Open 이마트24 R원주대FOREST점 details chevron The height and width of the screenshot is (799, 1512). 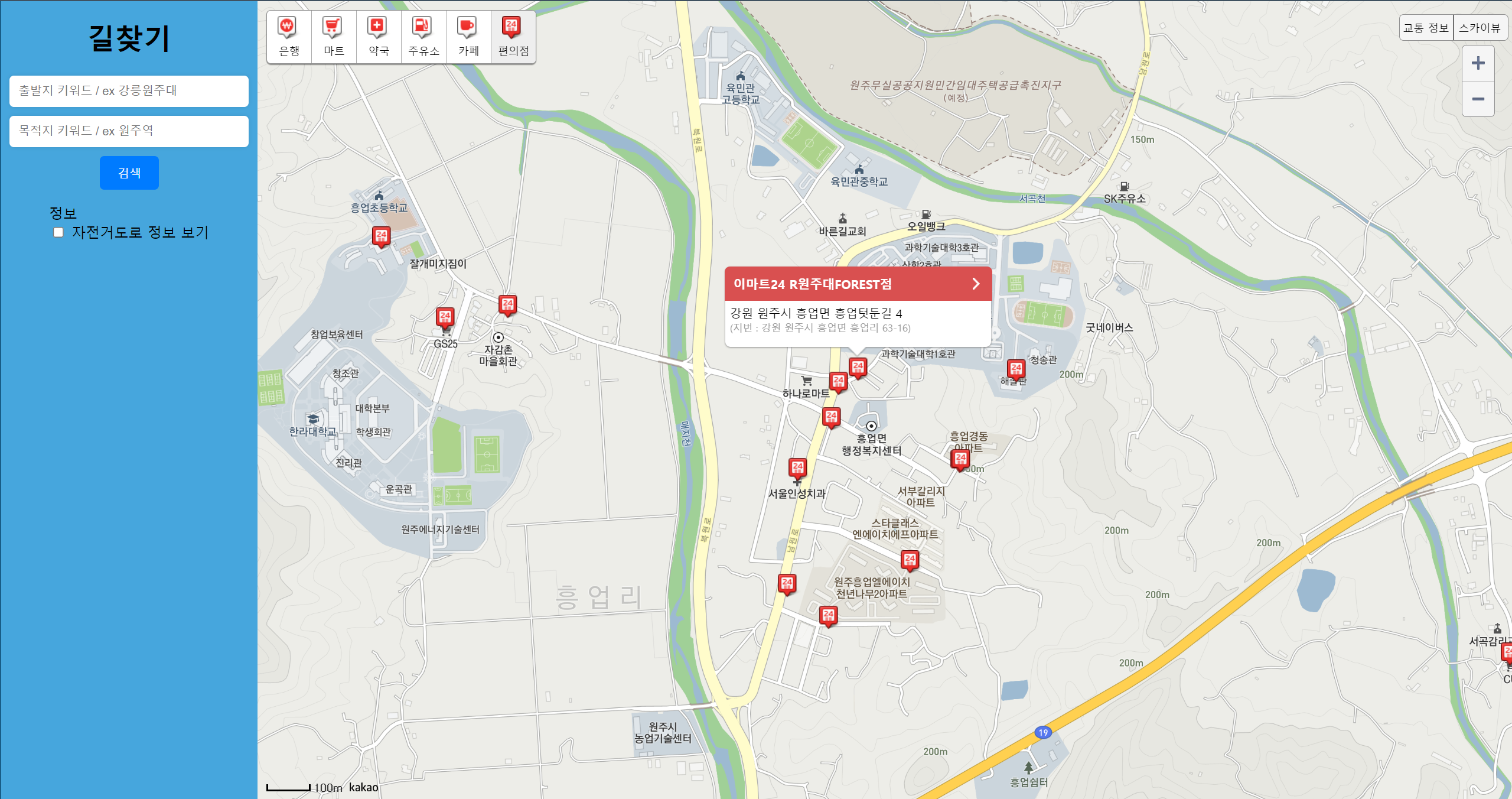point(976,284)
